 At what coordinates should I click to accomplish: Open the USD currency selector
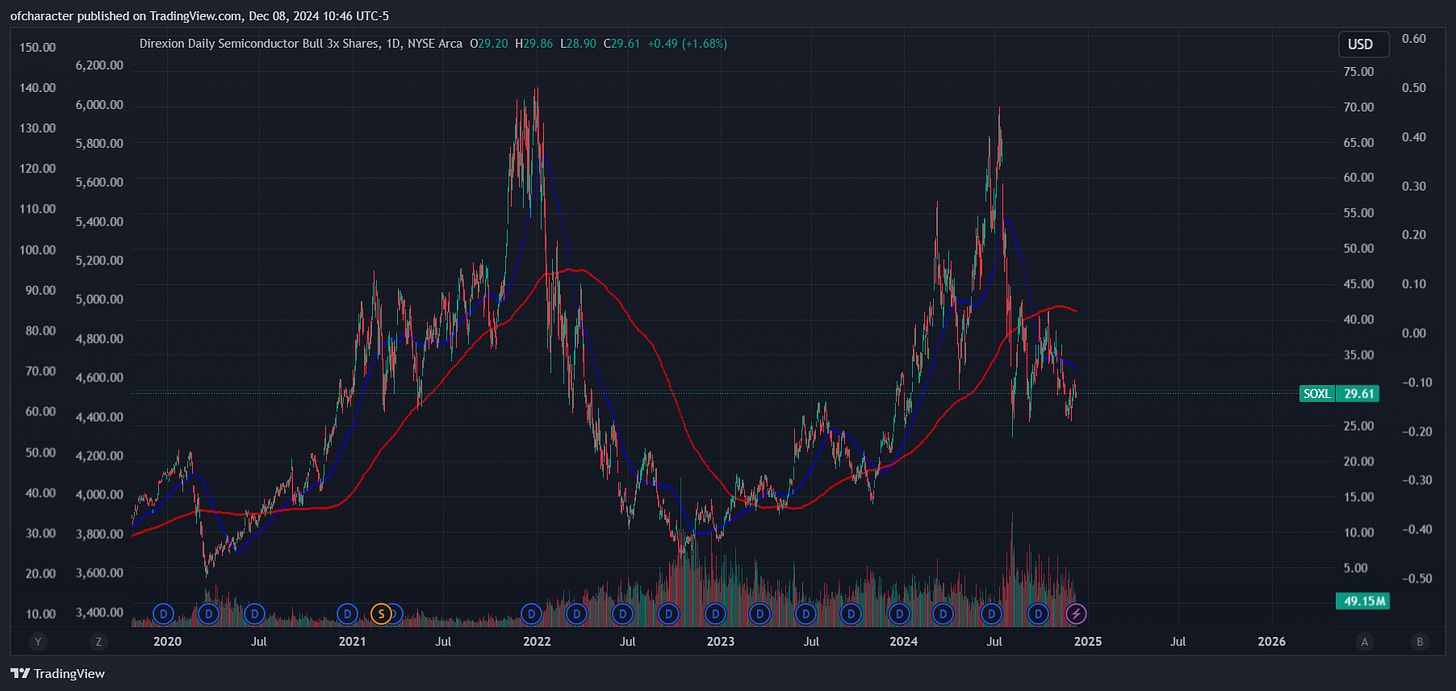click(x=1363, y=44)
